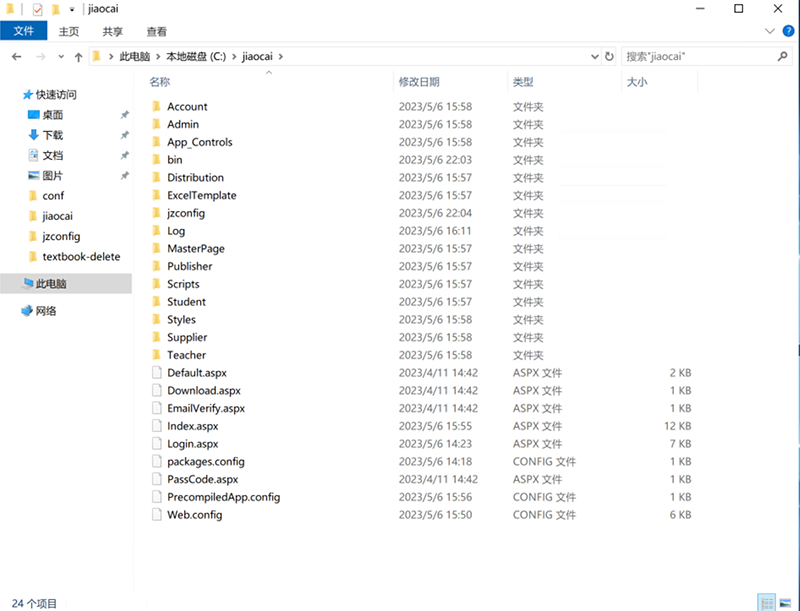This screenshot has height=611, width=800.
Task: Click jiaocai segment in address bar
Action: (x=257, y=56)
